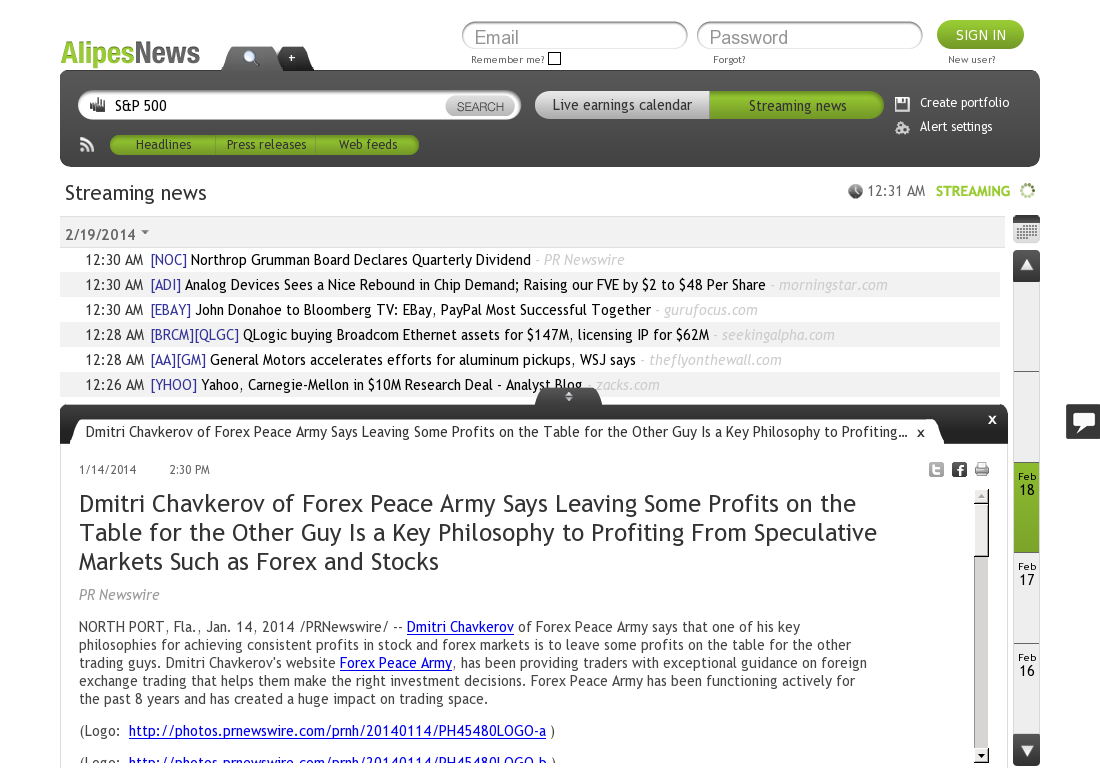Click the article scrollbar down arrow
The image size is (1100, 768).
(981, 755)
